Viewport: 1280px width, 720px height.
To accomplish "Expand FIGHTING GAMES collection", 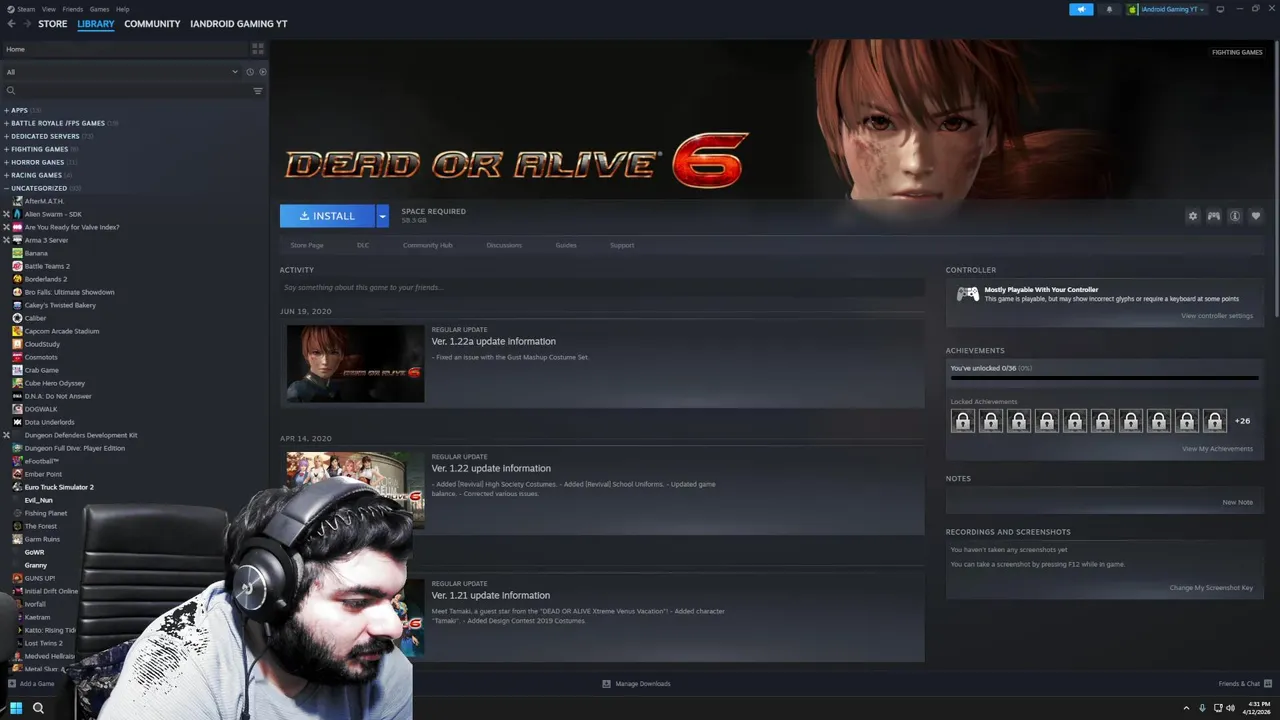I will pyautogui.click(x=6, y=149).
